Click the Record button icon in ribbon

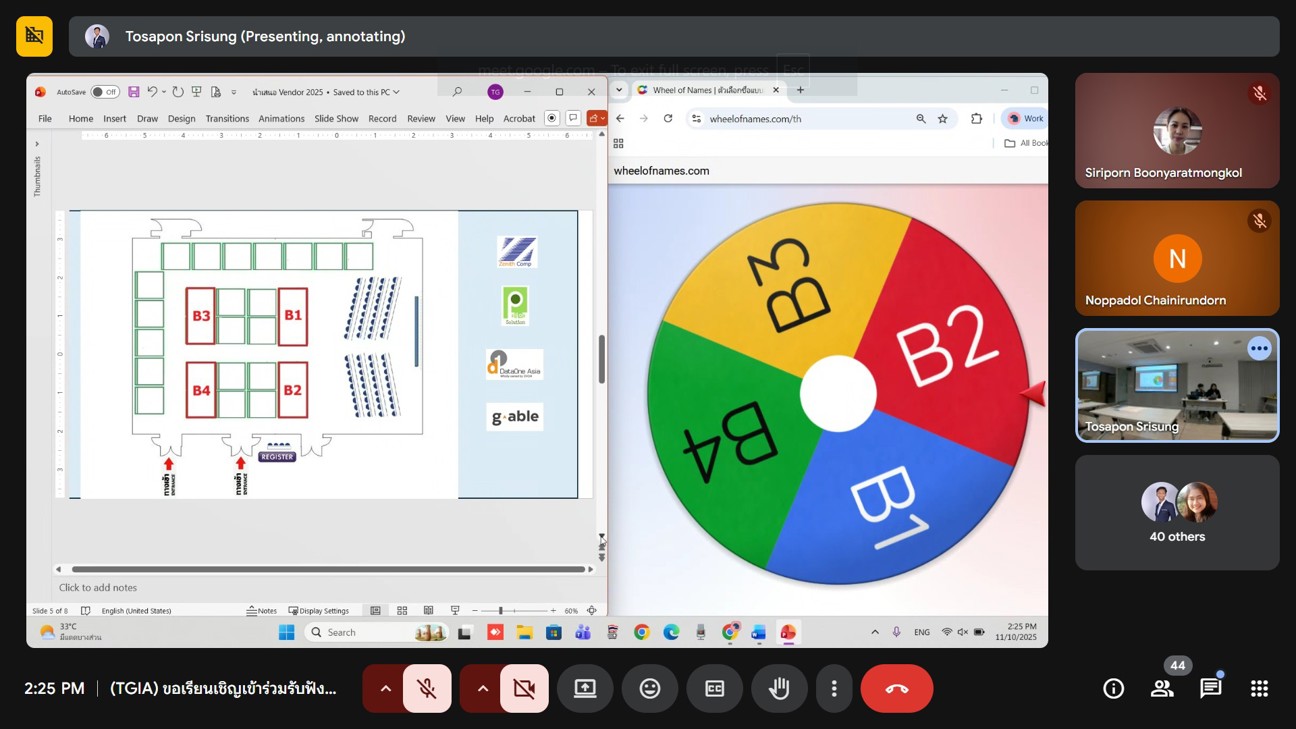point(551,118)
